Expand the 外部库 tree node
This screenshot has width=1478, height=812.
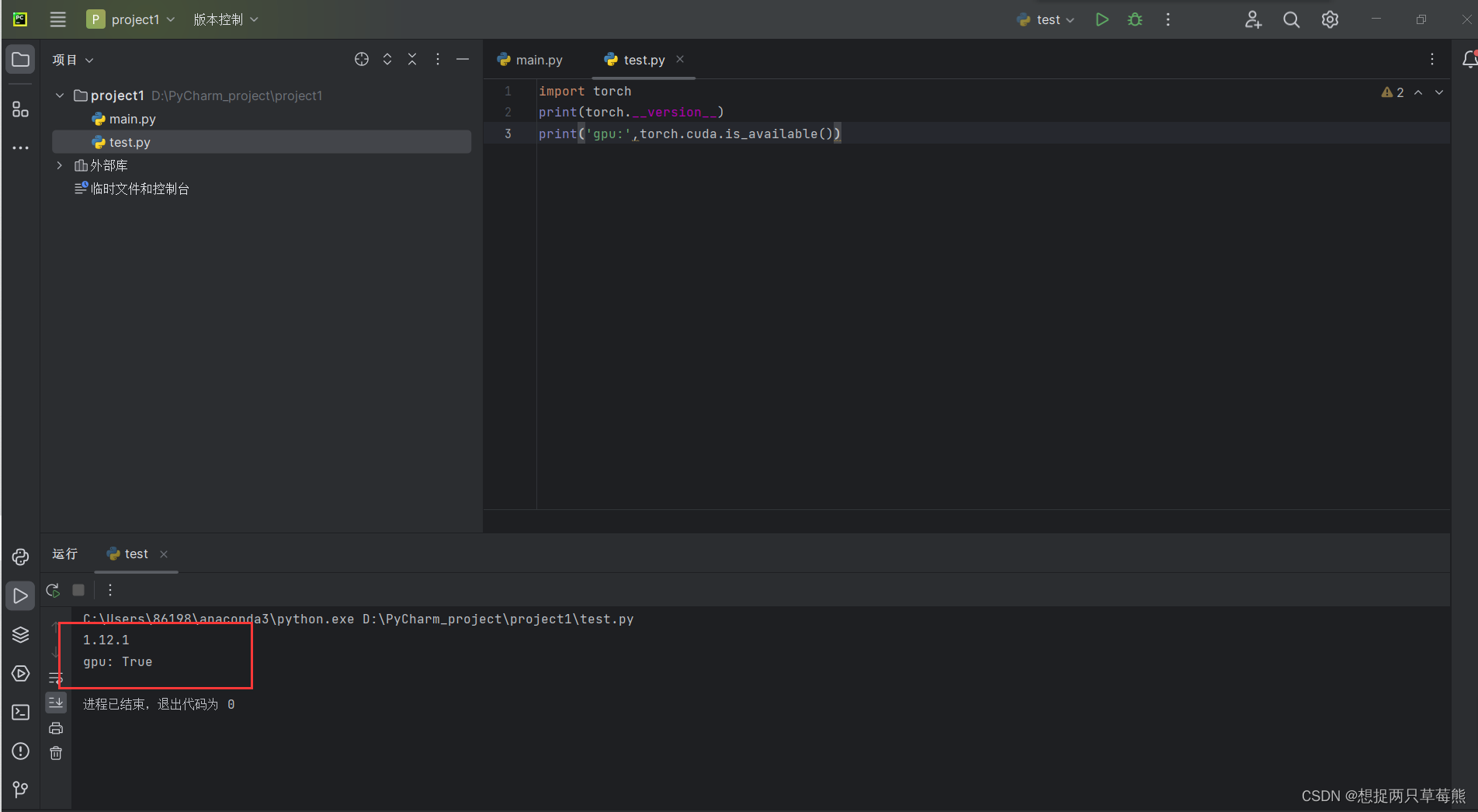[59, 165]
